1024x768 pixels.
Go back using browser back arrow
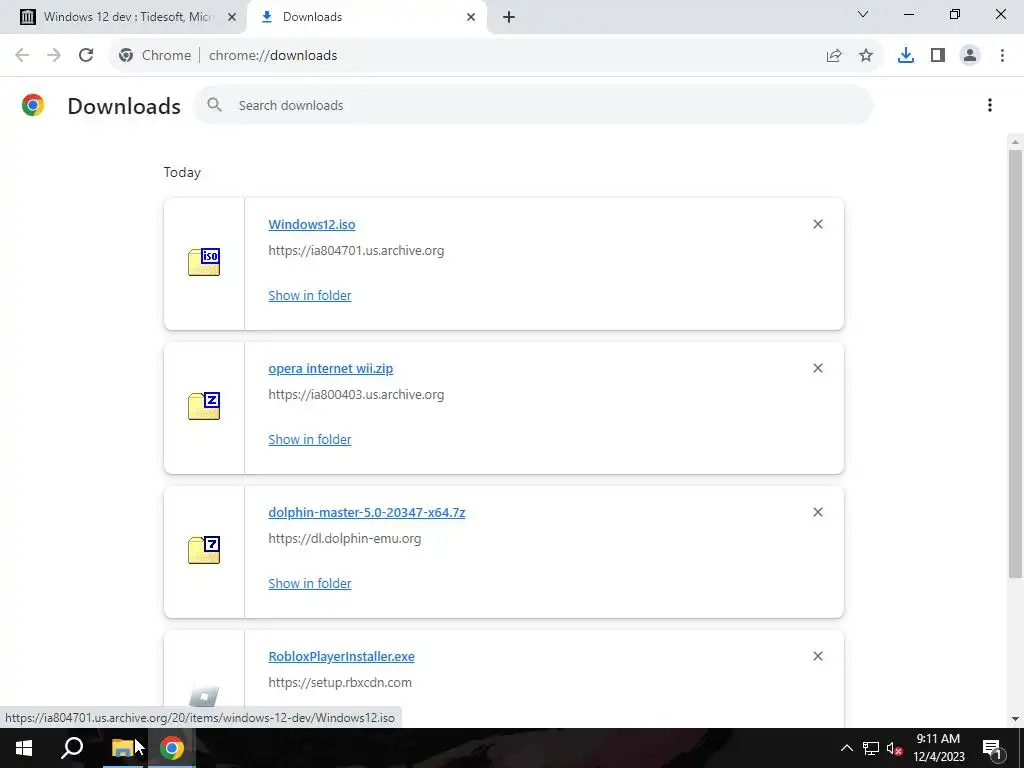coord(22,56)
